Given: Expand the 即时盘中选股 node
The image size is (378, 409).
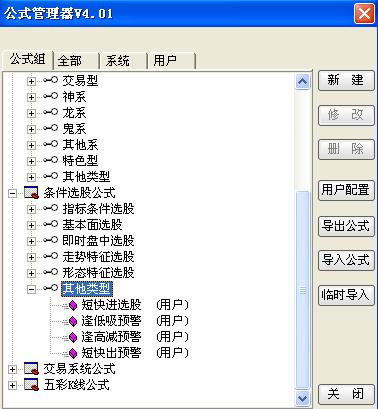Looking at the screenshot, I should (31, 241).
